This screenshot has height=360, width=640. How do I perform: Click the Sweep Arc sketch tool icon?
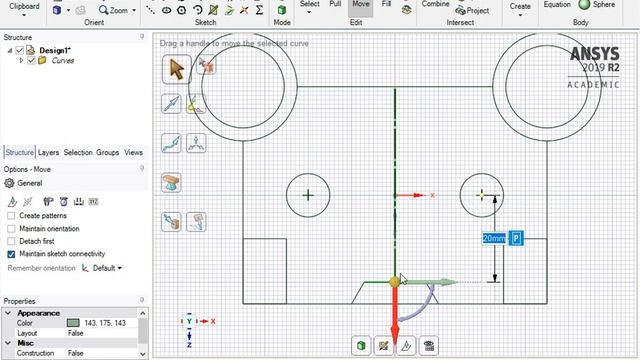198,10
